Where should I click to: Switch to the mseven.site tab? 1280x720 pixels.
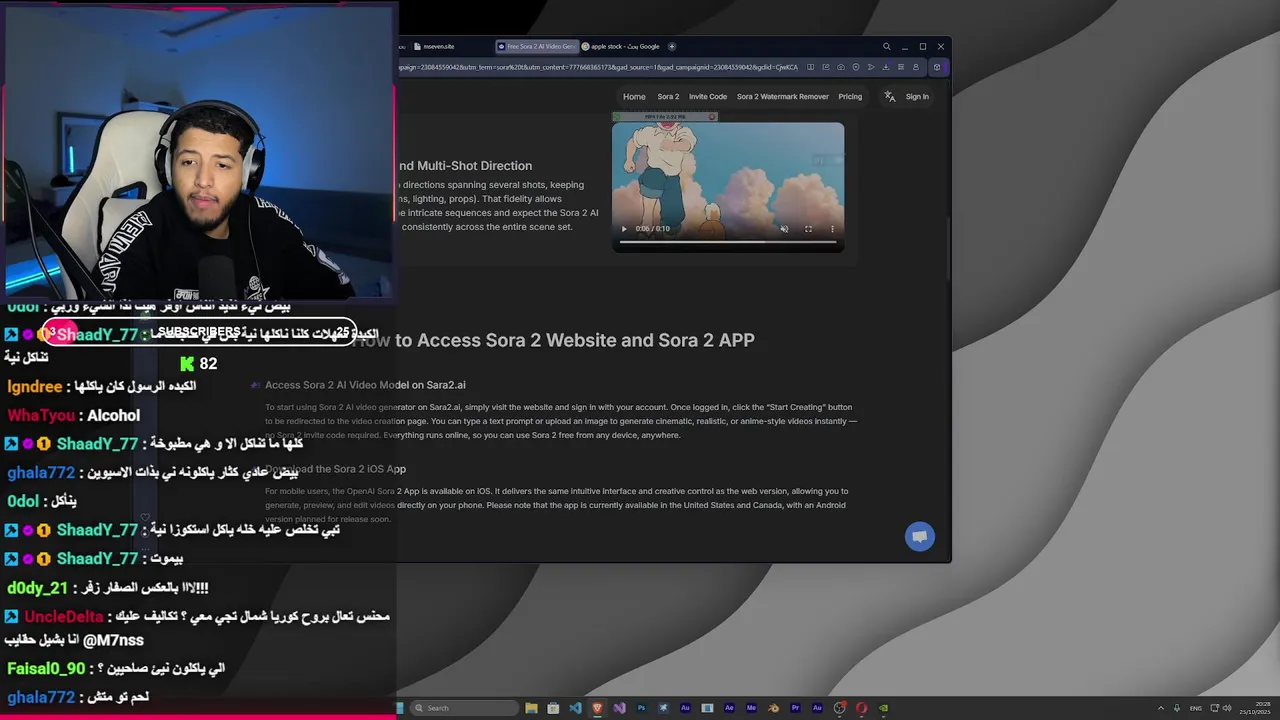pos(433,46)
